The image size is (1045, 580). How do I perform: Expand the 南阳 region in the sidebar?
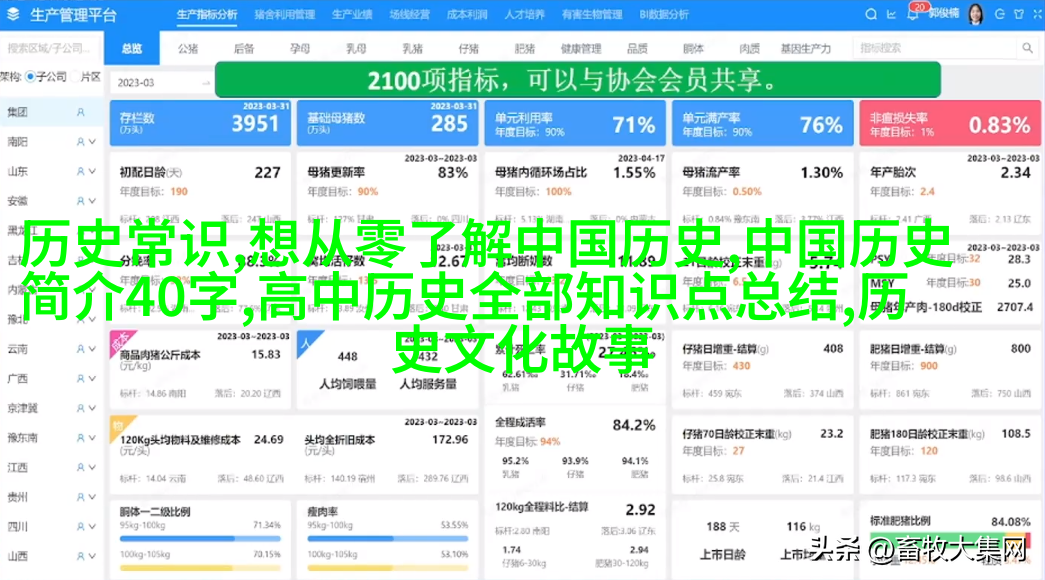92,142
